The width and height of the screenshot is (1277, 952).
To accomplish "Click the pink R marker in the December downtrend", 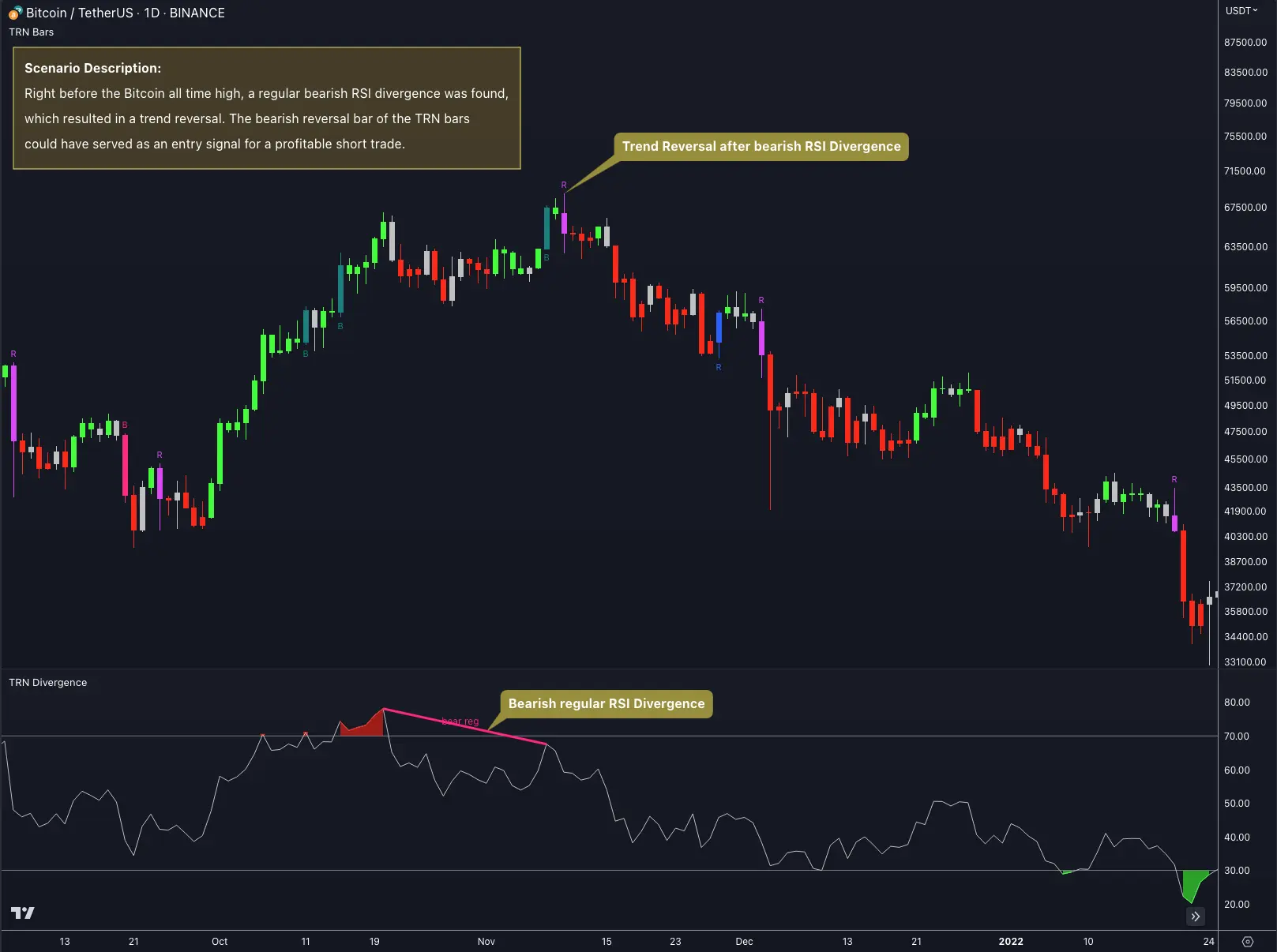I will click(761, 300).
